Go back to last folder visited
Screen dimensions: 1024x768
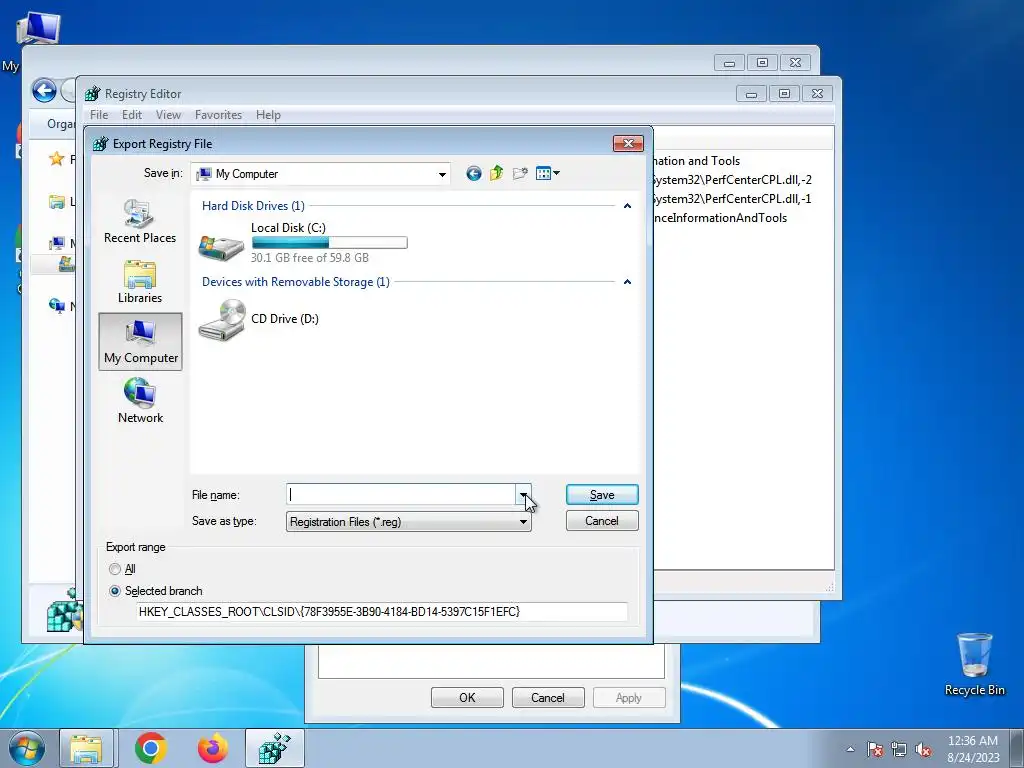click(x=474, y=173)
